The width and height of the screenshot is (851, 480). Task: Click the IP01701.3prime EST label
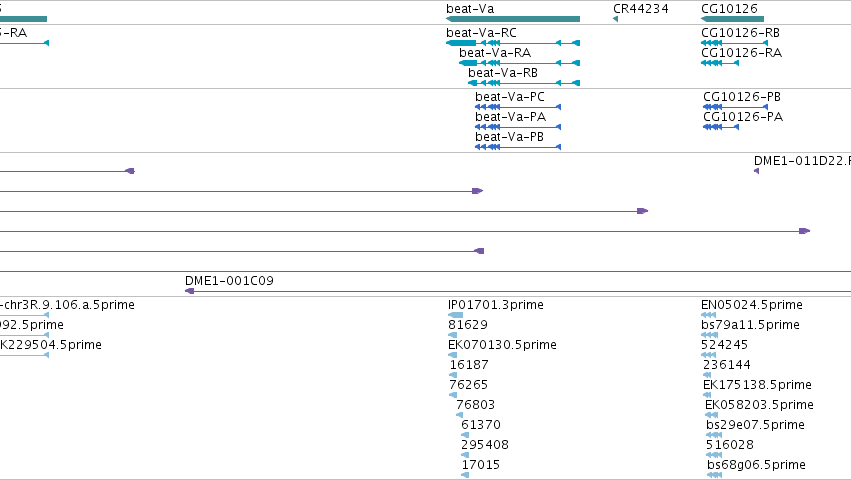coord(496,305)
